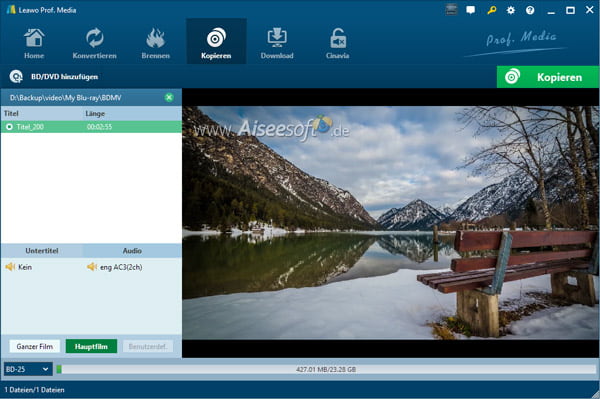Click the BD/DVD hinzufügen disc icon
Screen dimensions: 600x399
point(16,77)
